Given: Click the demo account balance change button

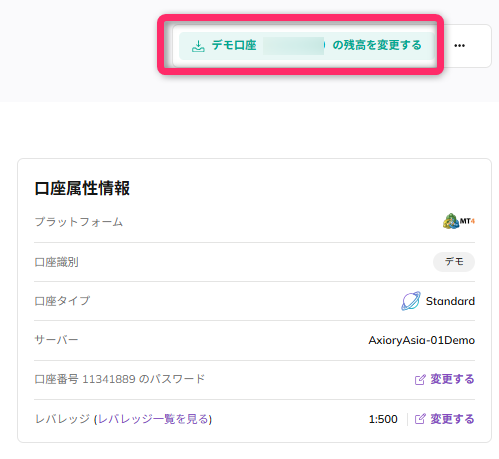Looking at the screenshot, I should click(307, 46).
